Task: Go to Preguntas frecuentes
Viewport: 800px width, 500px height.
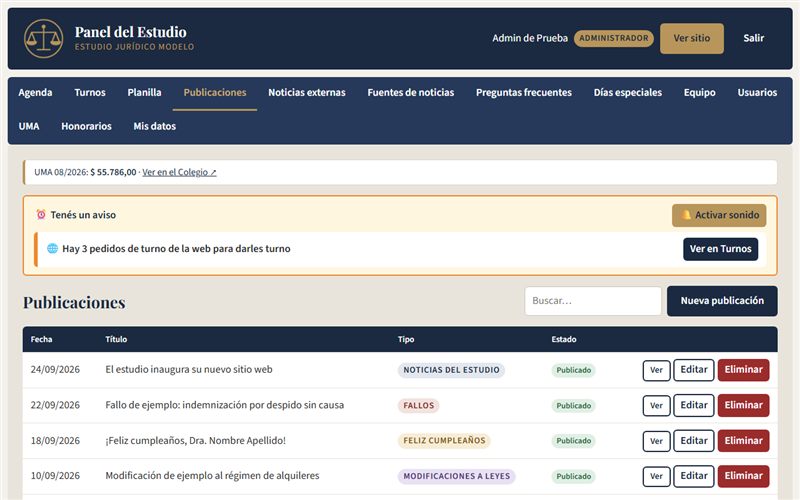Action: click(x=523, y=92)
